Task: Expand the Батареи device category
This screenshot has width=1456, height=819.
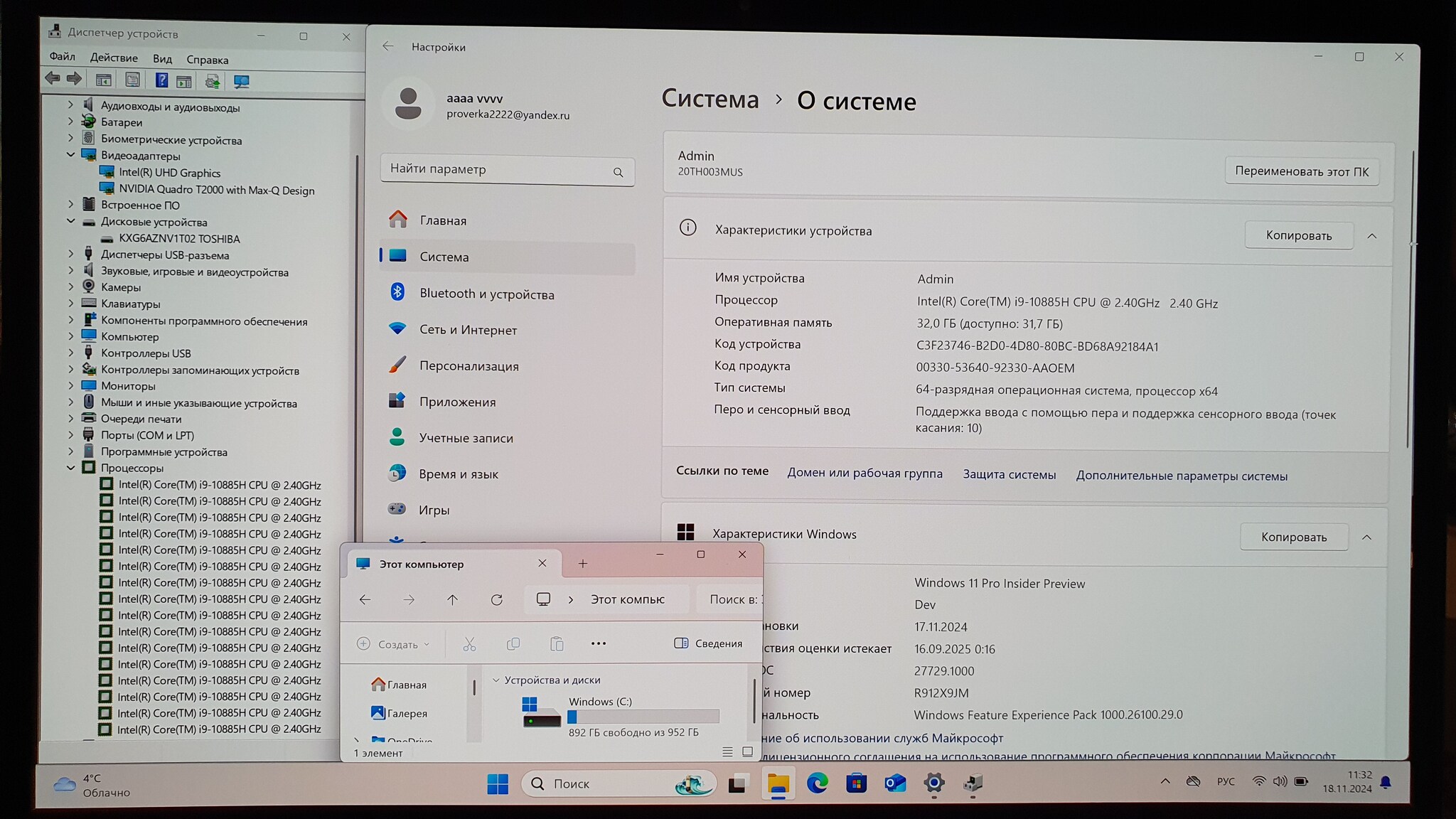Action: (x=71, y=122)
